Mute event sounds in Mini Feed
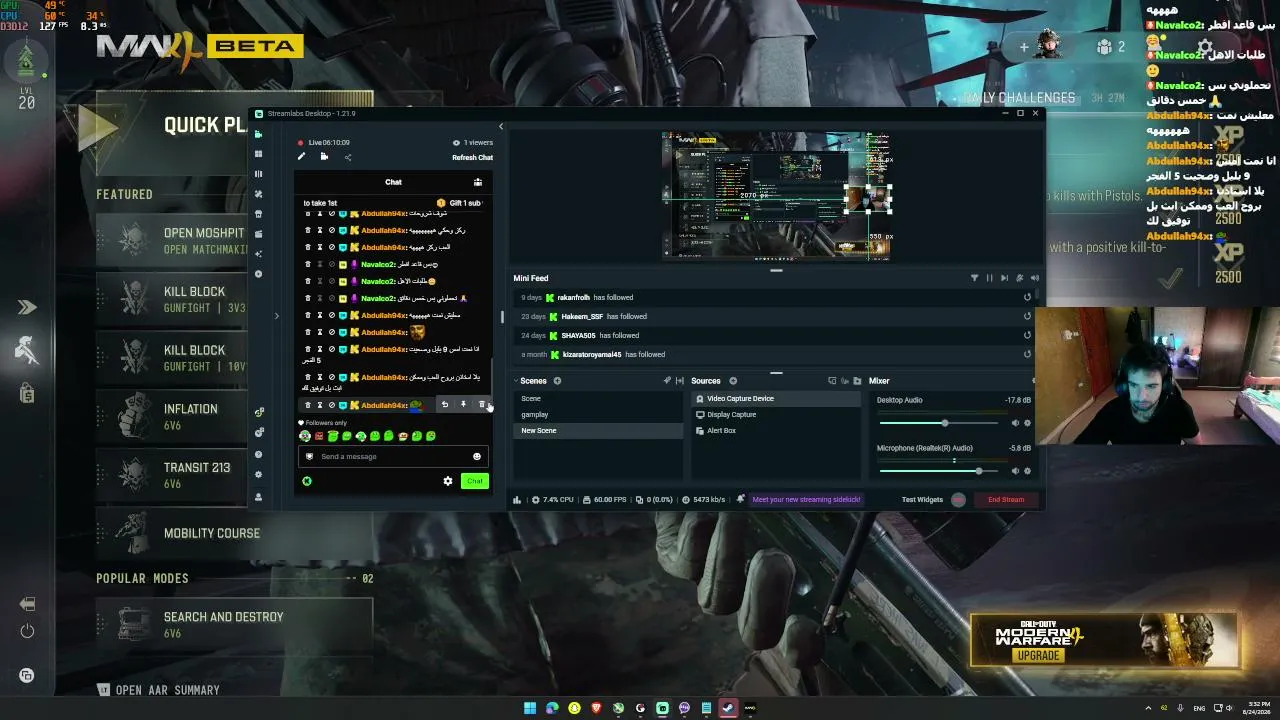 pyautogui.click(x=1035, y=278)
